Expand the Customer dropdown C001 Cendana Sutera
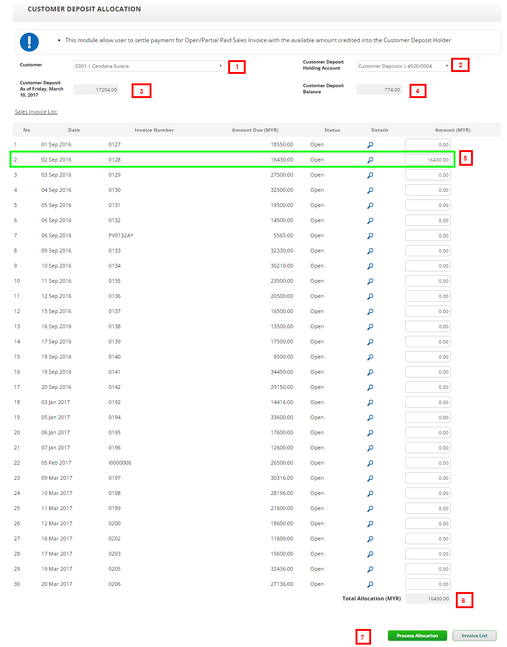The width and height of the screenshot is (507, 647). (x=149, y=66)
